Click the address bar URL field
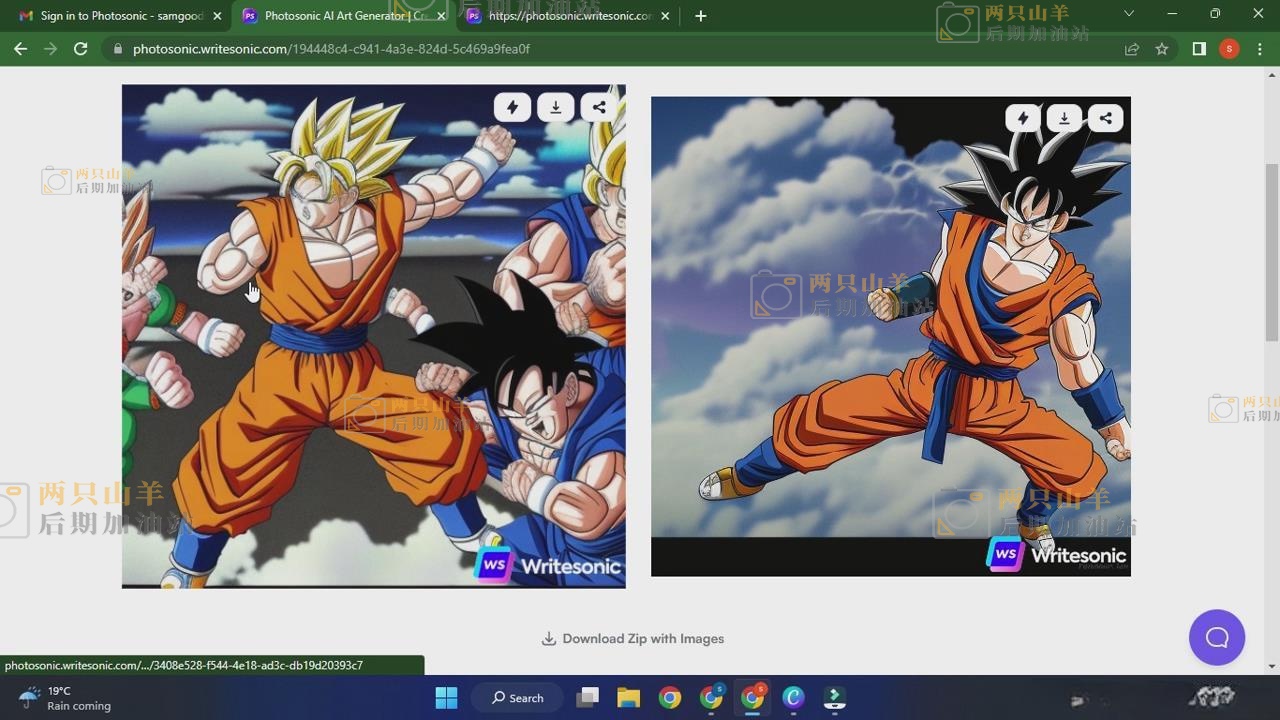The height and width of the screenshot is (720, 1280). pos(600,49)
